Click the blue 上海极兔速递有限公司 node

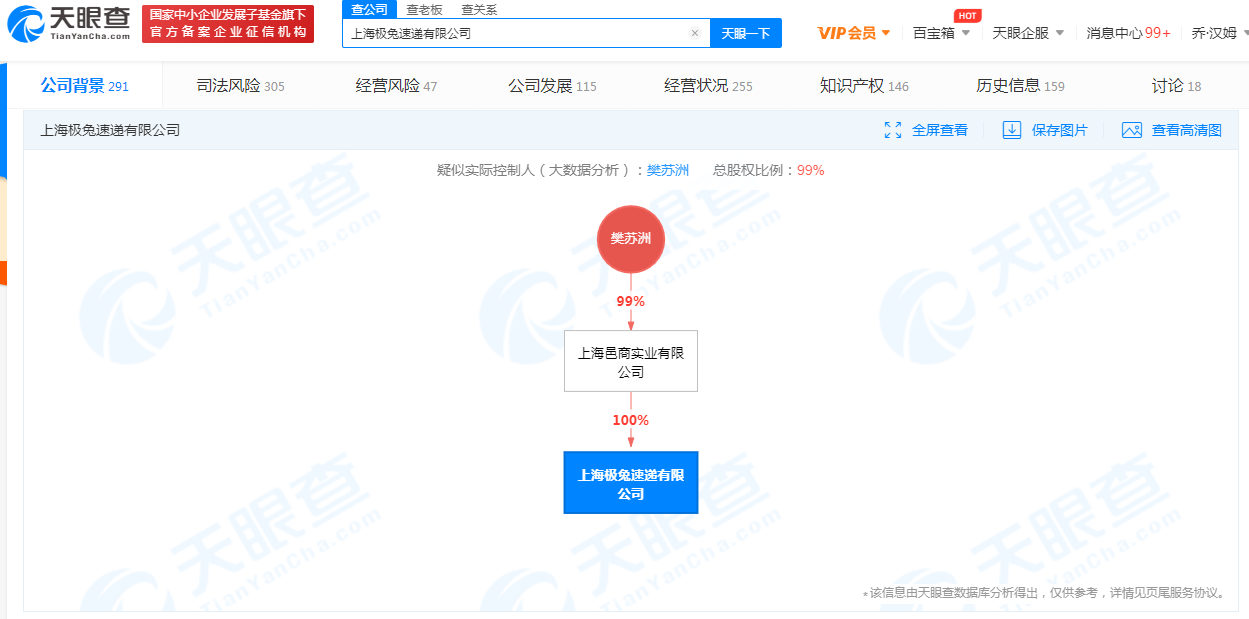631,483
